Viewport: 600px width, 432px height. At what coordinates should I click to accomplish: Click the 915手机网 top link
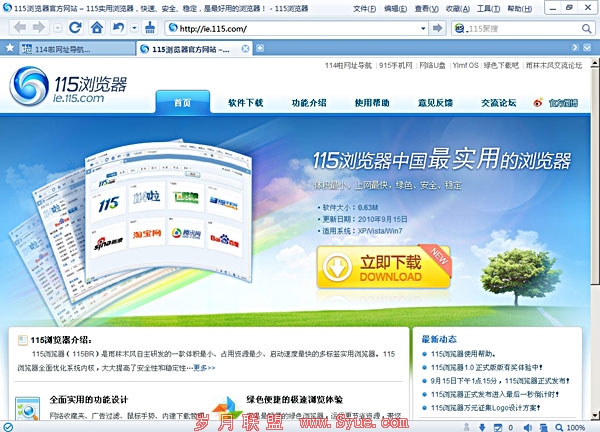[396, 65]
